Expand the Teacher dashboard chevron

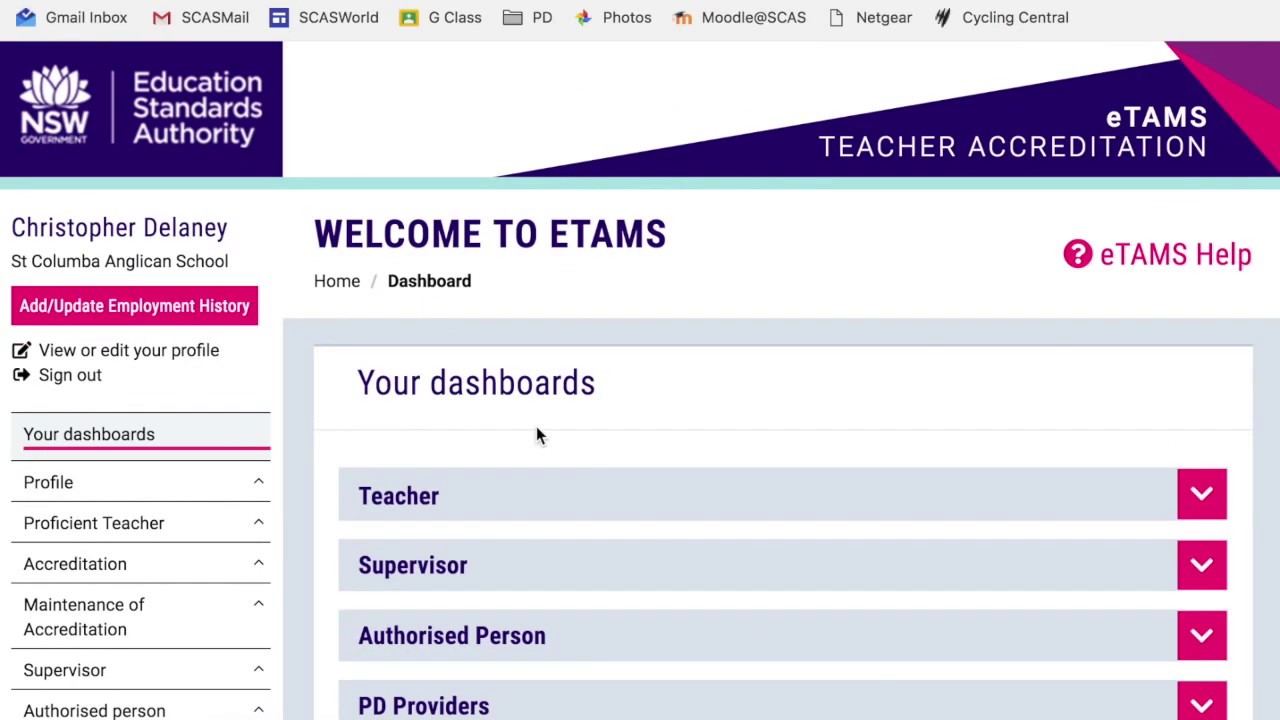(1202, 494)
